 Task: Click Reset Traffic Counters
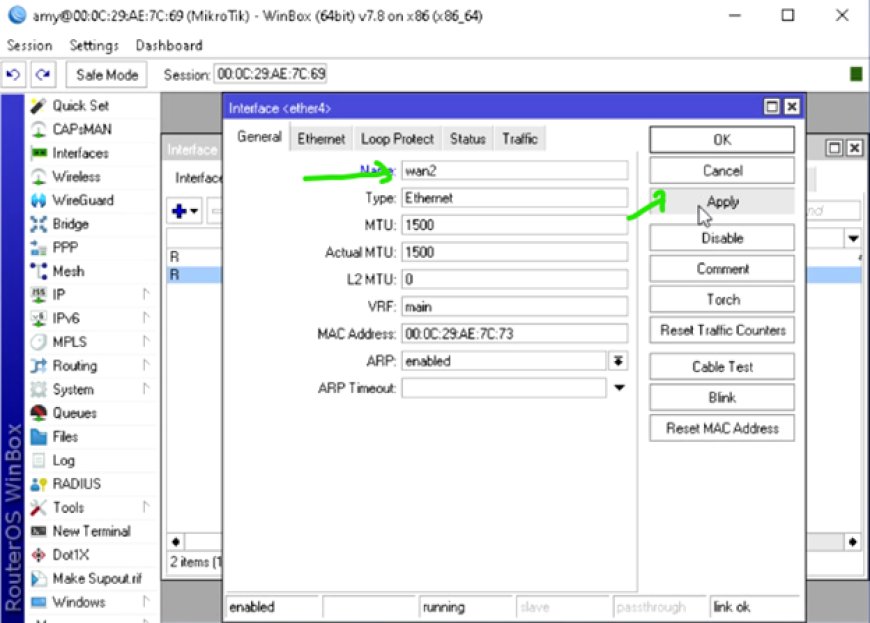coord(722,331)
